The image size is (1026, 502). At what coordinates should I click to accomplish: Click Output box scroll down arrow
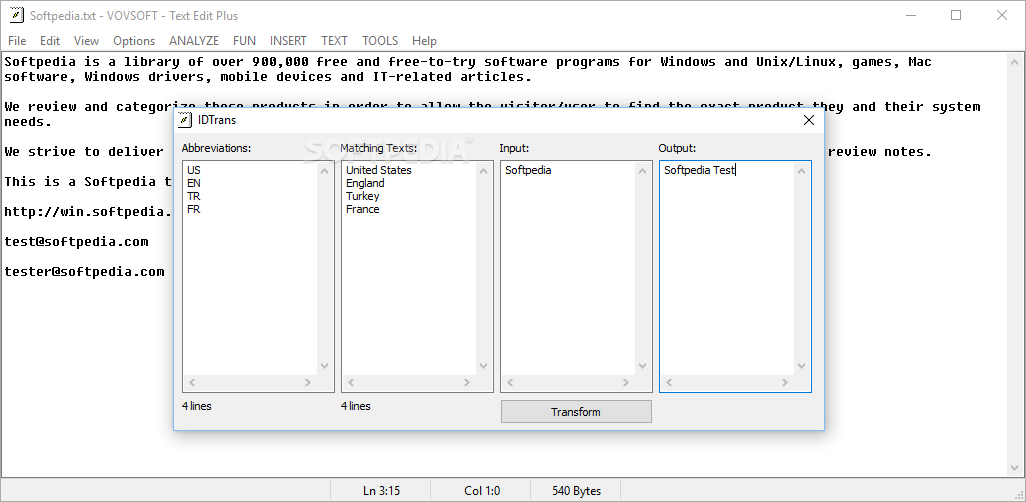tap(801, 367)
